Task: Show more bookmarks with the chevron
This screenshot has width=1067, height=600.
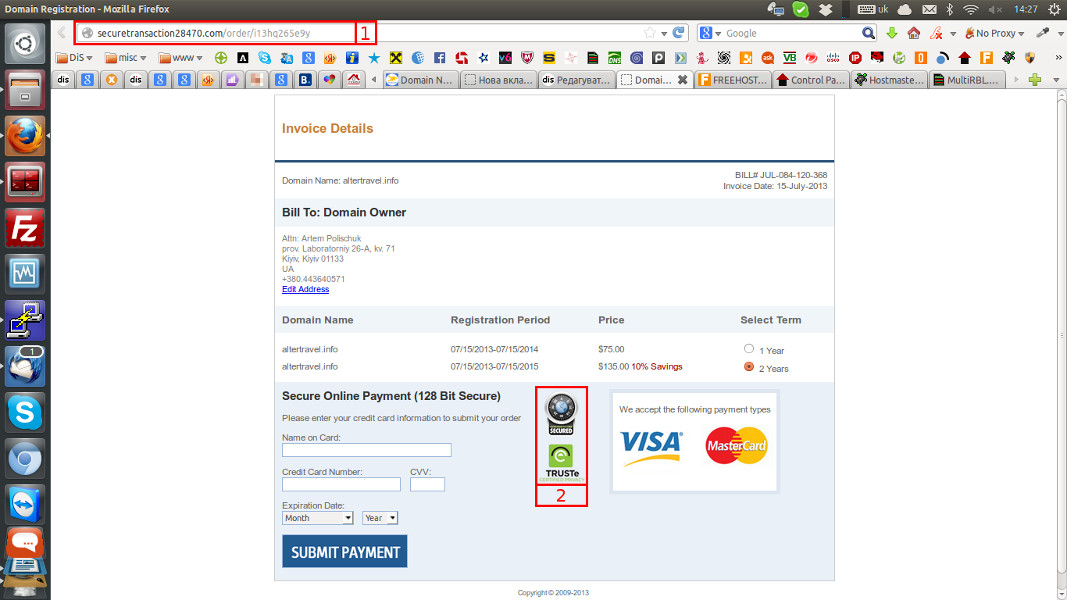Action: click(x=1058, y=58)
